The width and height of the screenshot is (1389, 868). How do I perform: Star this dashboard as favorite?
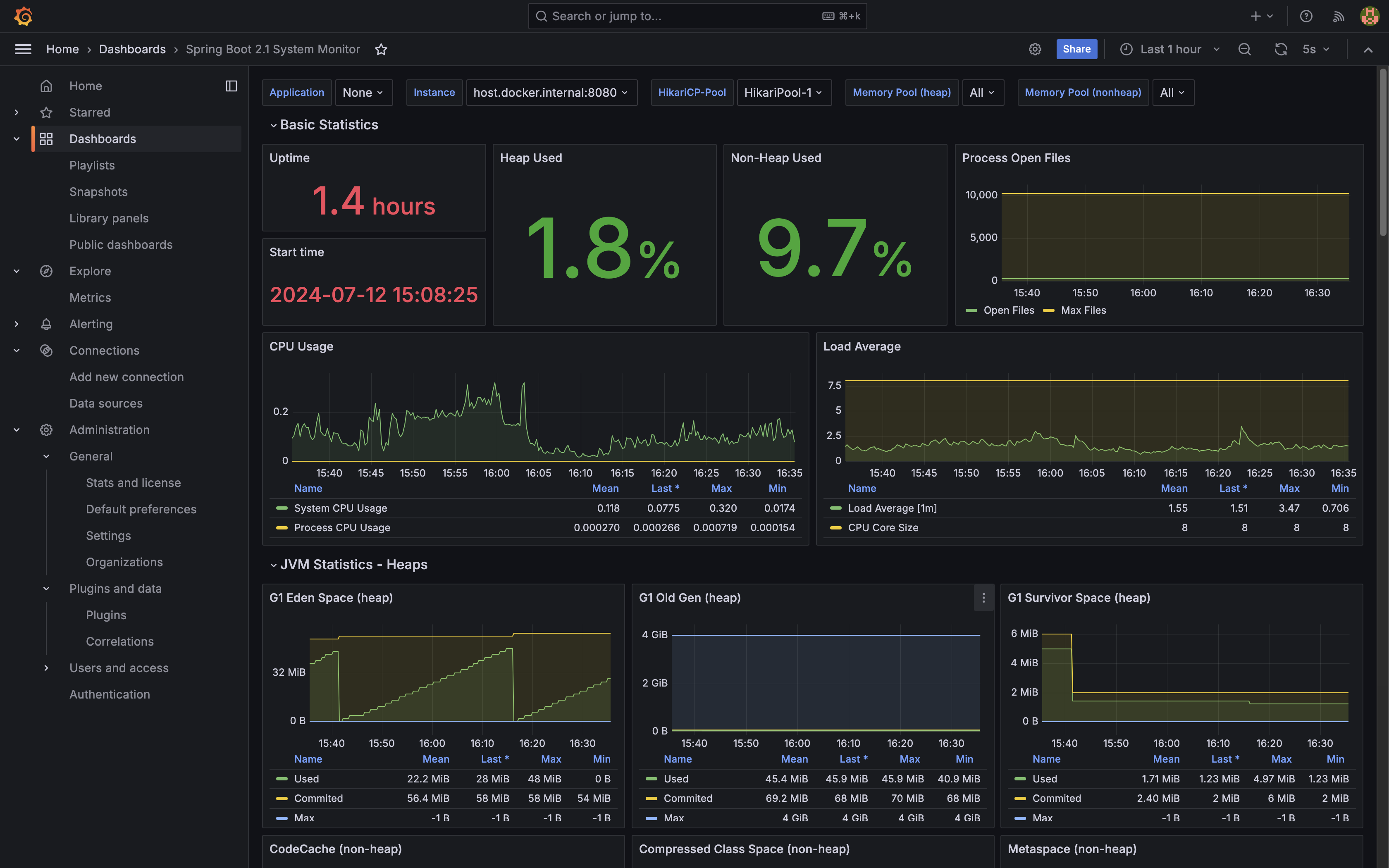coord(381,49)
